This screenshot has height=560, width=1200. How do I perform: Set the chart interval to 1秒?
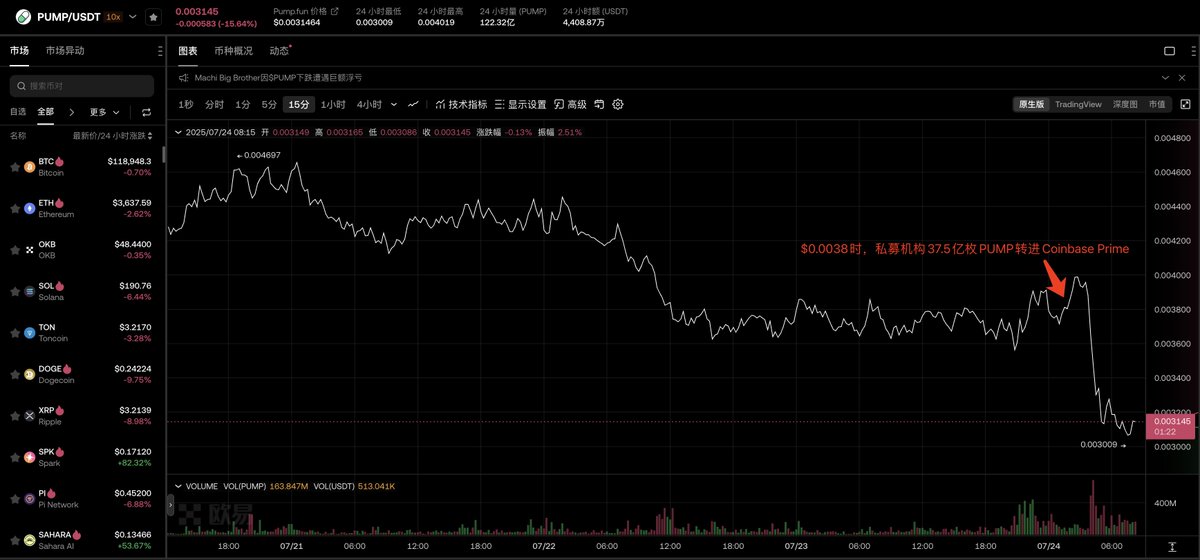(186, 104)
